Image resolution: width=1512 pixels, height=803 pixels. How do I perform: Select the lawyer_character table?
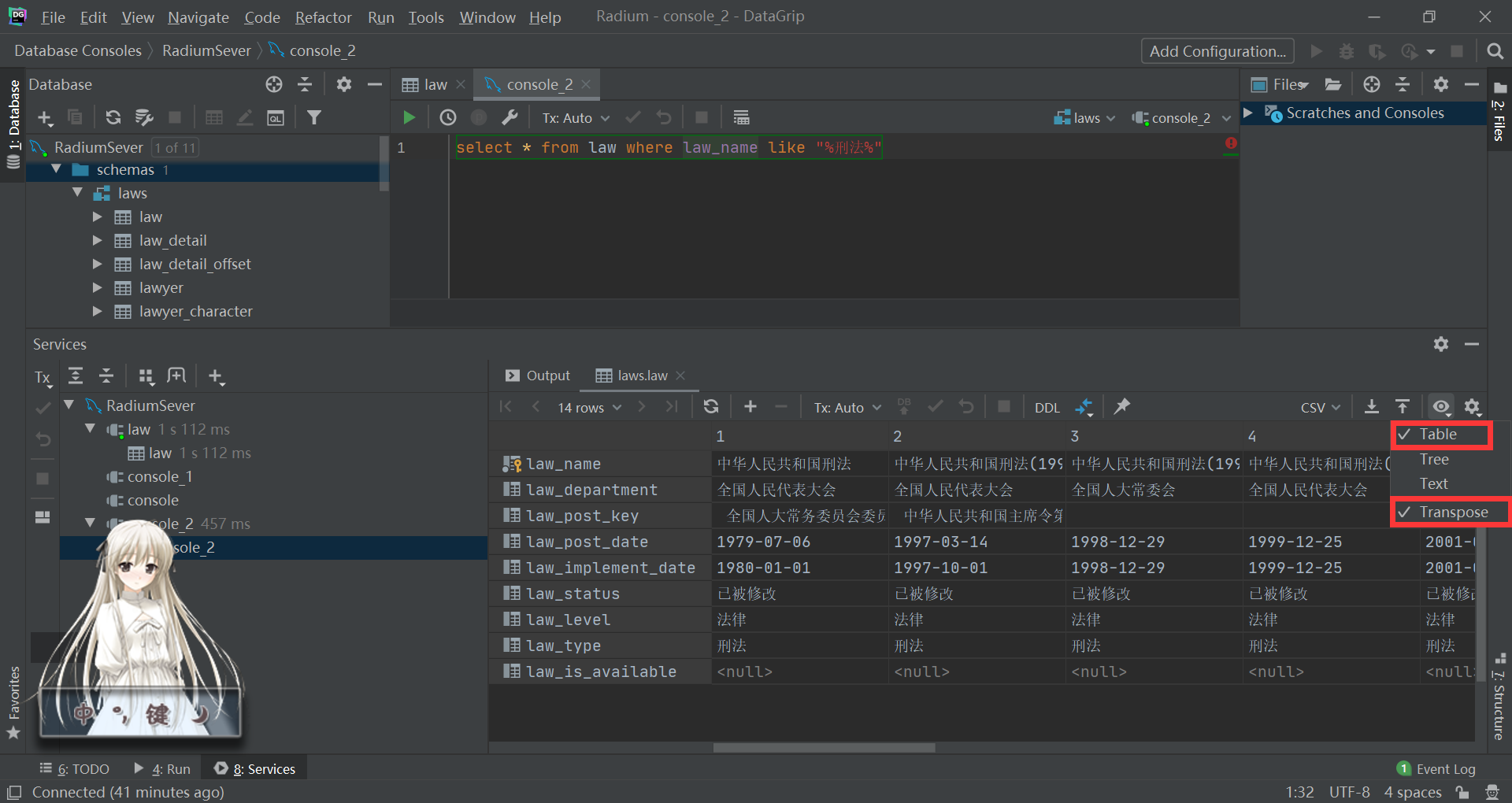[x=195, y=311]
